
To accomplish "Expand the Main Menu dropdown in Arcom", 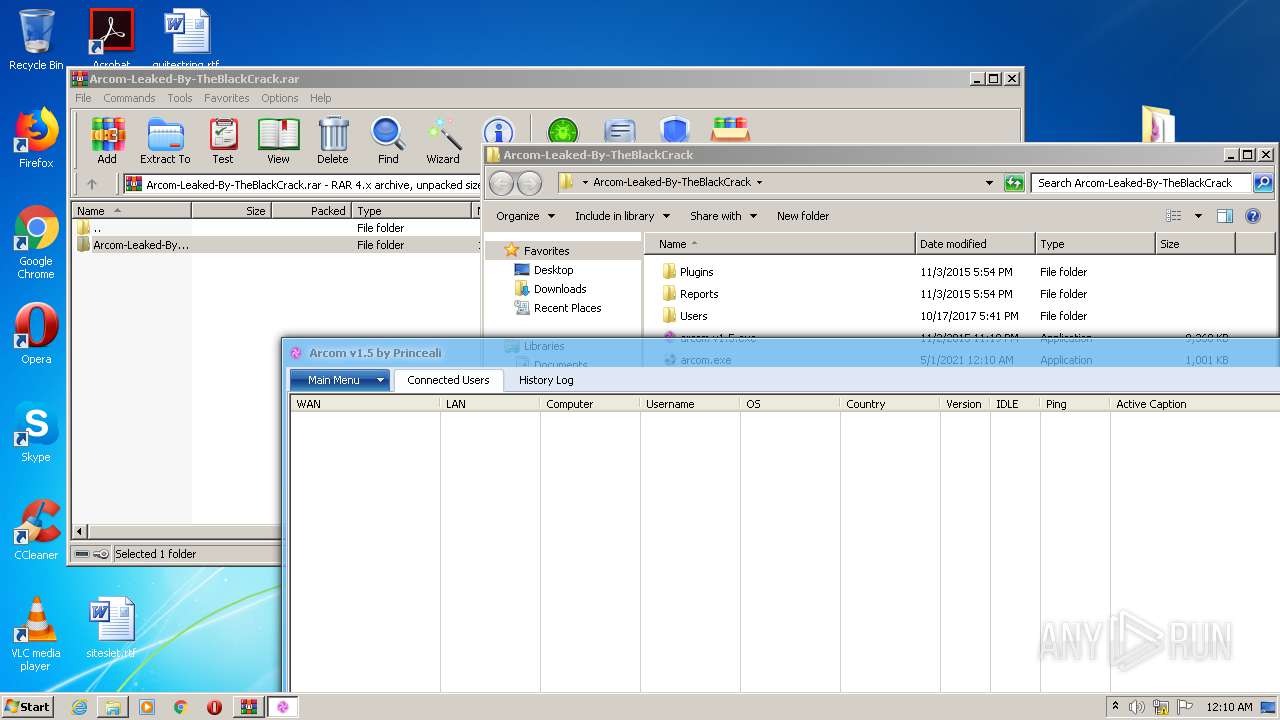I will (x=380, y=380).
